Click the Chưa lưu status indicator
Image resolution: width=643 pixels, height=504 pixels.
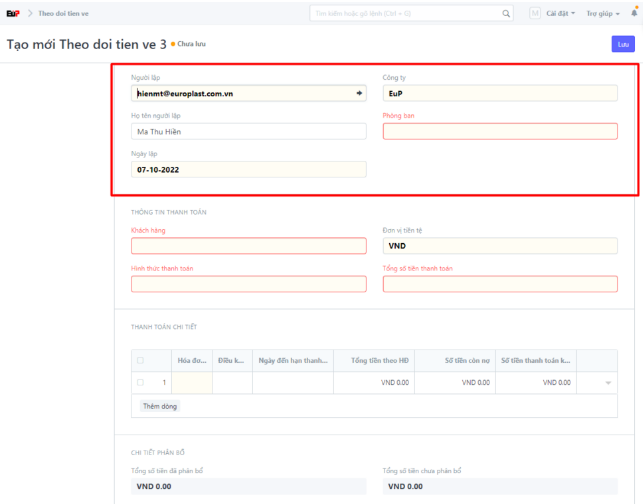click(188, 45)
